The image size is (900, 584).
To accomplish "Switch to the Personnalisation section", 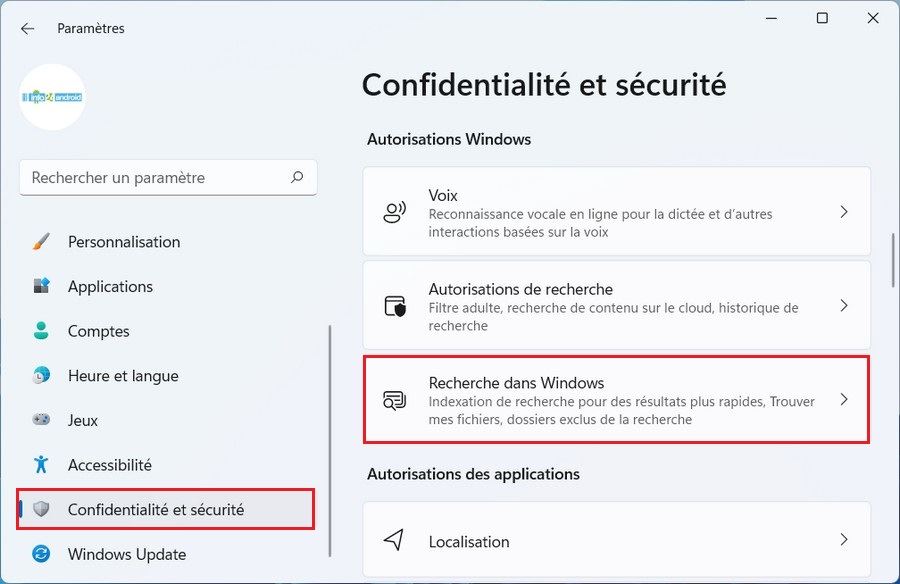I will 123,242.
